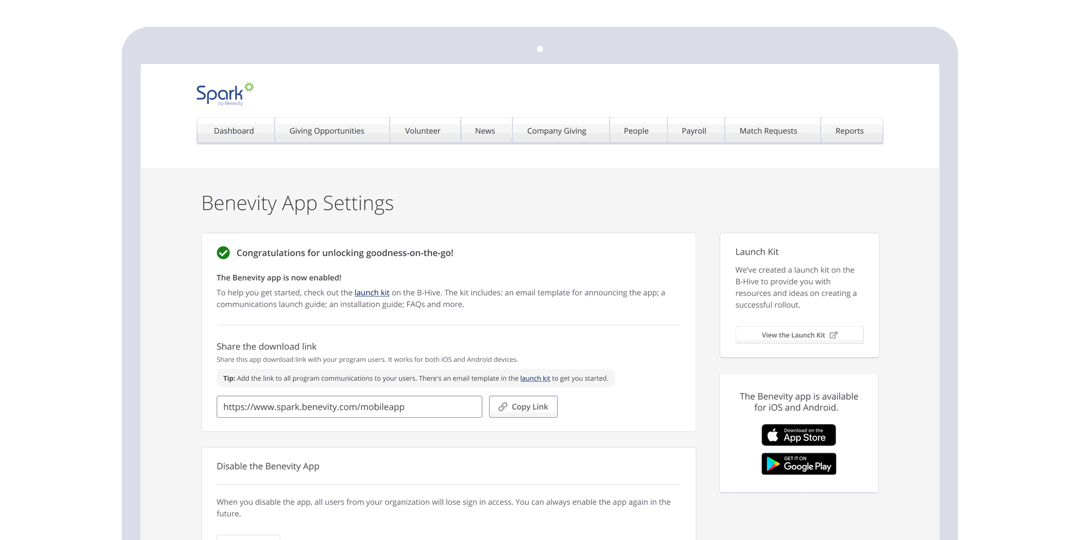The image size is (1080, 540).
Task: Click the mobile app download URL field
Action: tap(349, 407)
